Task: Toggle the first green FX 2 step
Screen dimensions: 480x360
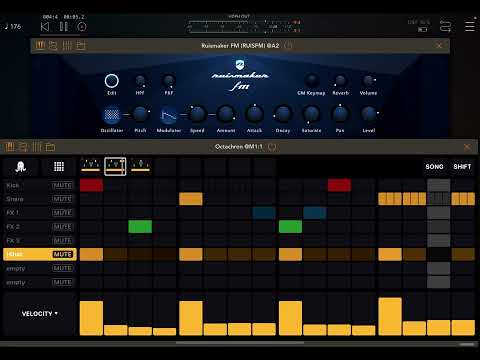Action: [140, 227]
